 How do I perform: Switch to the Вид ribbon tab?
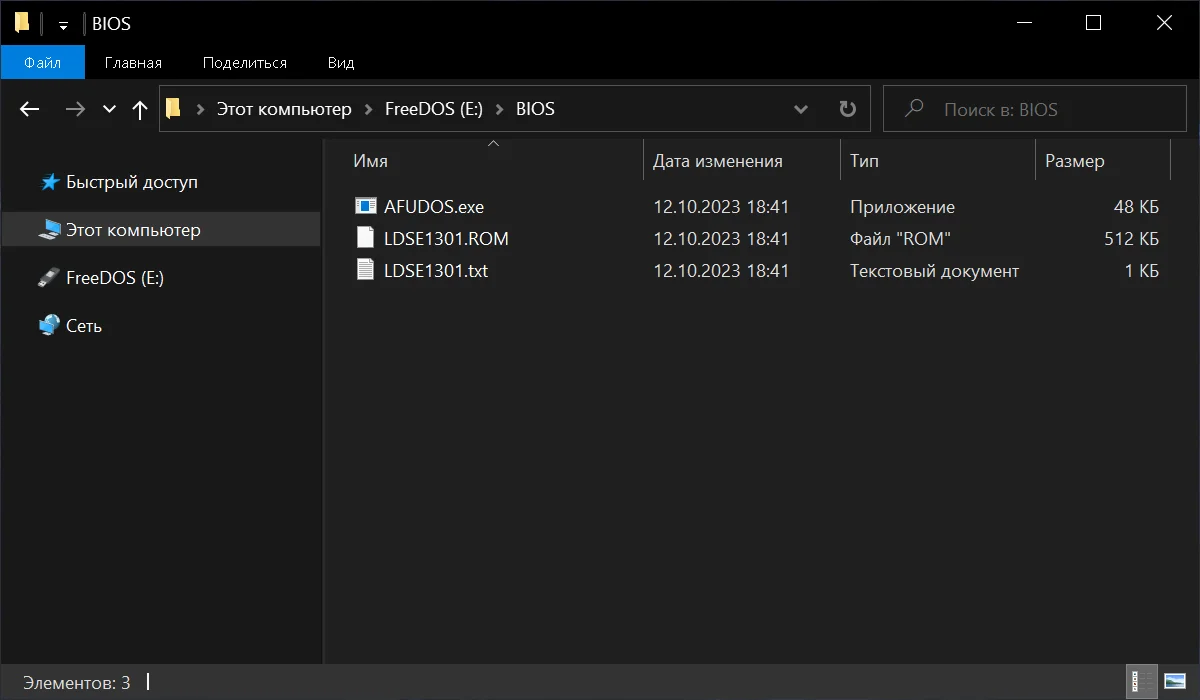pyautogui.click(x=340, y=62)
